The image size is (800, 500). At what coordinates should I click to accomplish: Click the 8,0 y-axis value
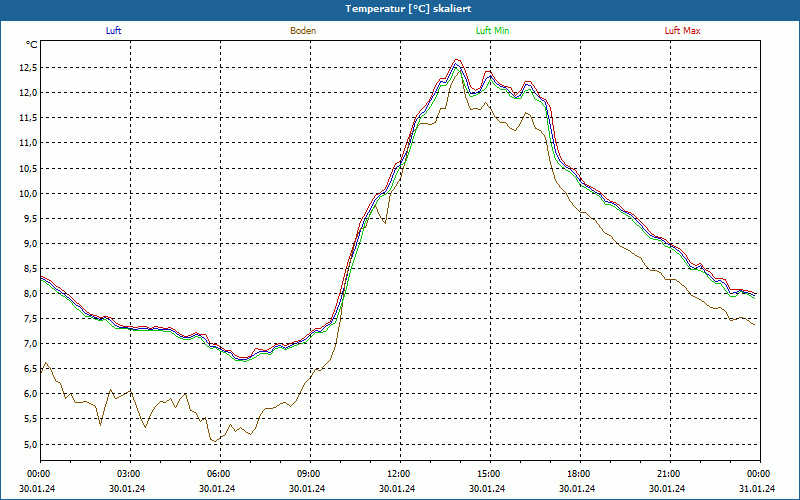(30, 293)
